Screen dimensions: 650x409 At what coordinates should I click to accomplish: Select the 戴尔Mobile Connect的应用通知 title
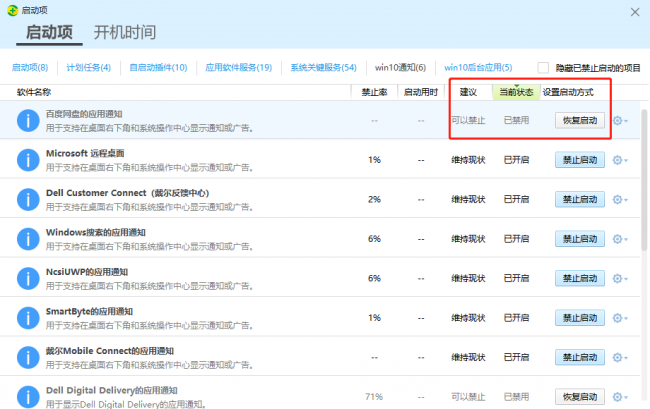click(109, 351)
